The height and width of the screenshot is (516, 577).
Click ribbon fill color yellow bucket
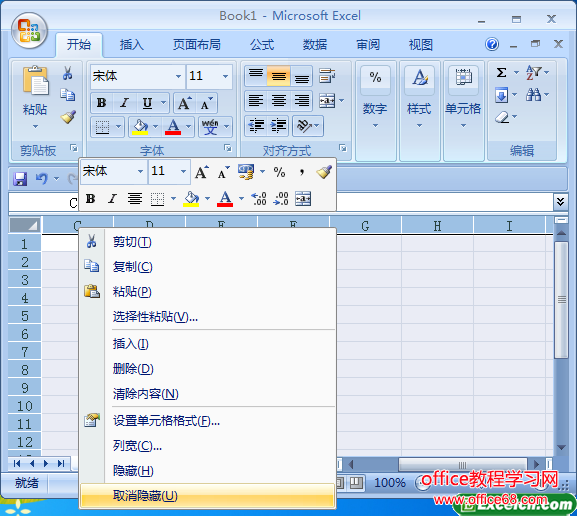pyautogui.click(x=140, y=127)
